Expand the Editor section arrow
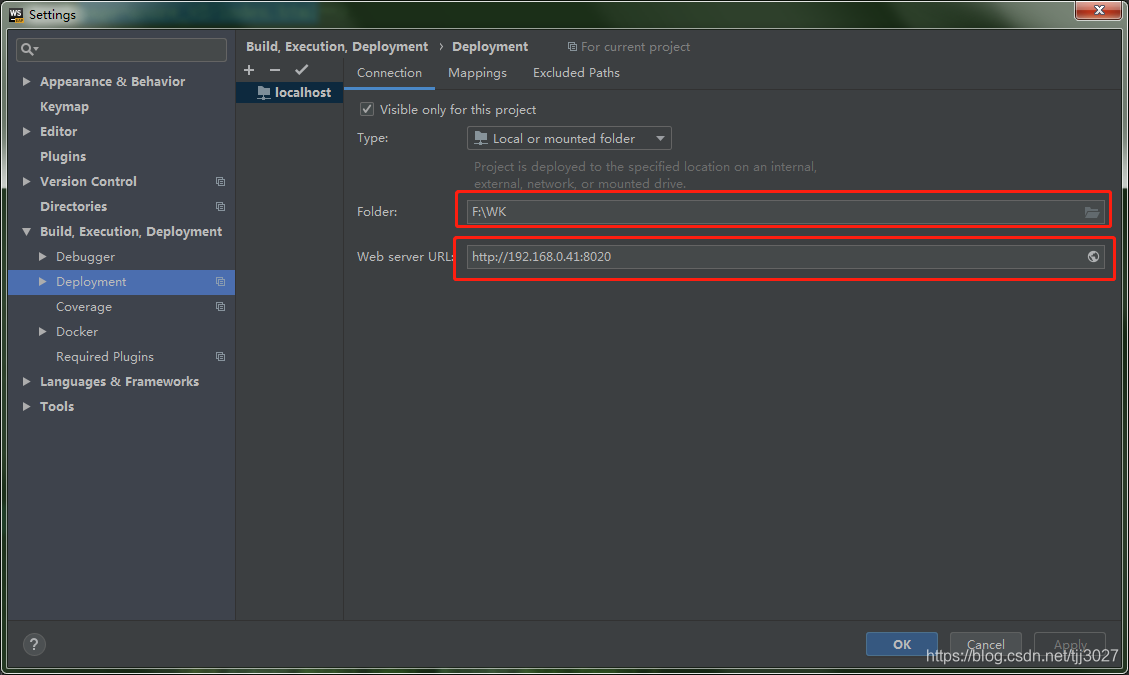The width and height of the screenshot is (1129, 675). coord(27,131)
